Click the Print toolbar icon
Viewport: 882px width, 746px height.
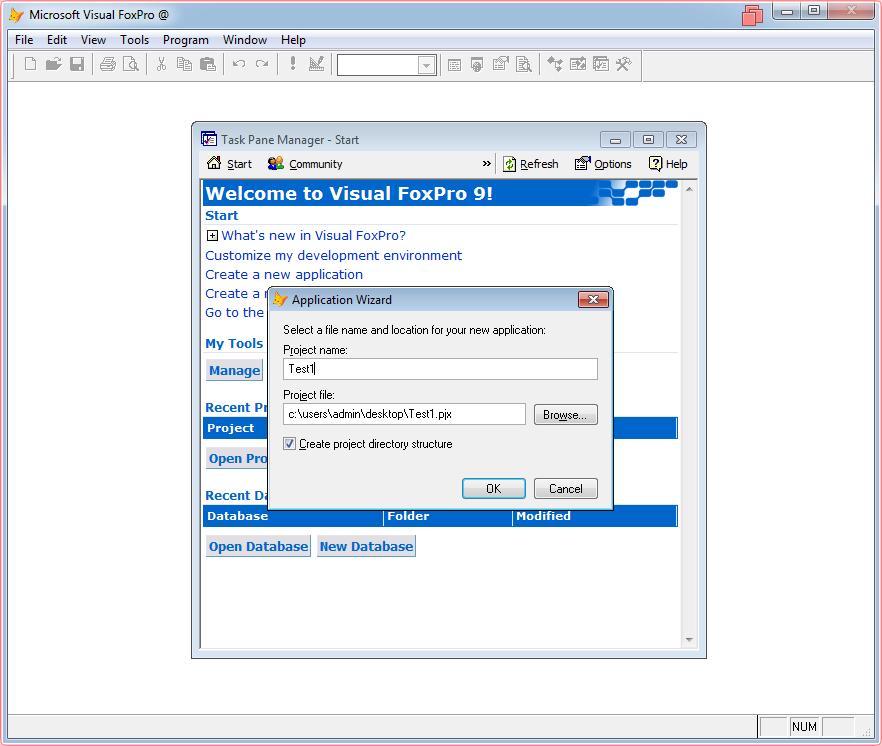(x=107, y=64)
